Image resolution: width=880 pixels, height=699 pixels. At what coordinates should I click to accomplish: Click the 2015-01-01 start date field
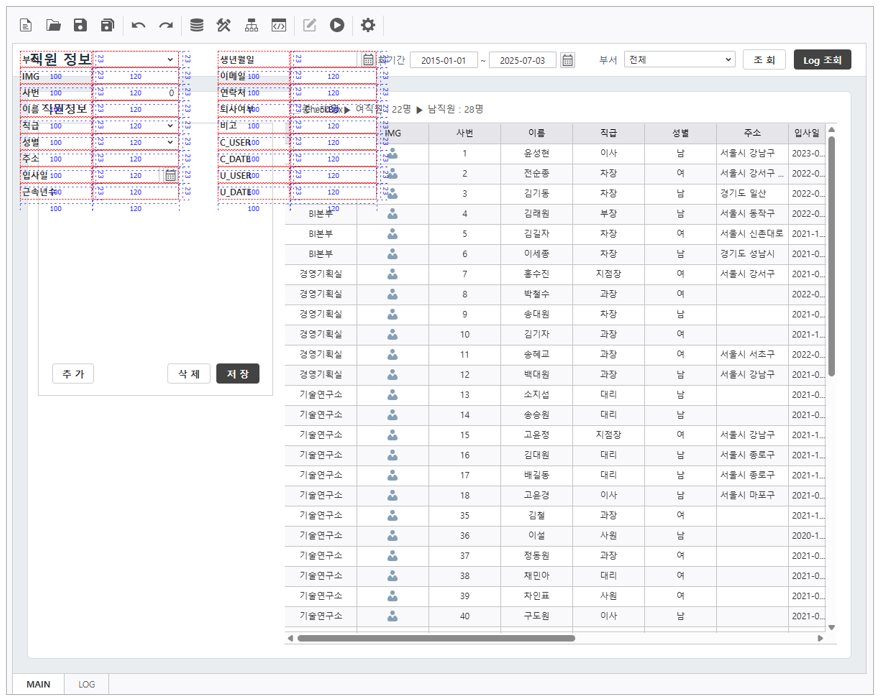click(443, 60)
